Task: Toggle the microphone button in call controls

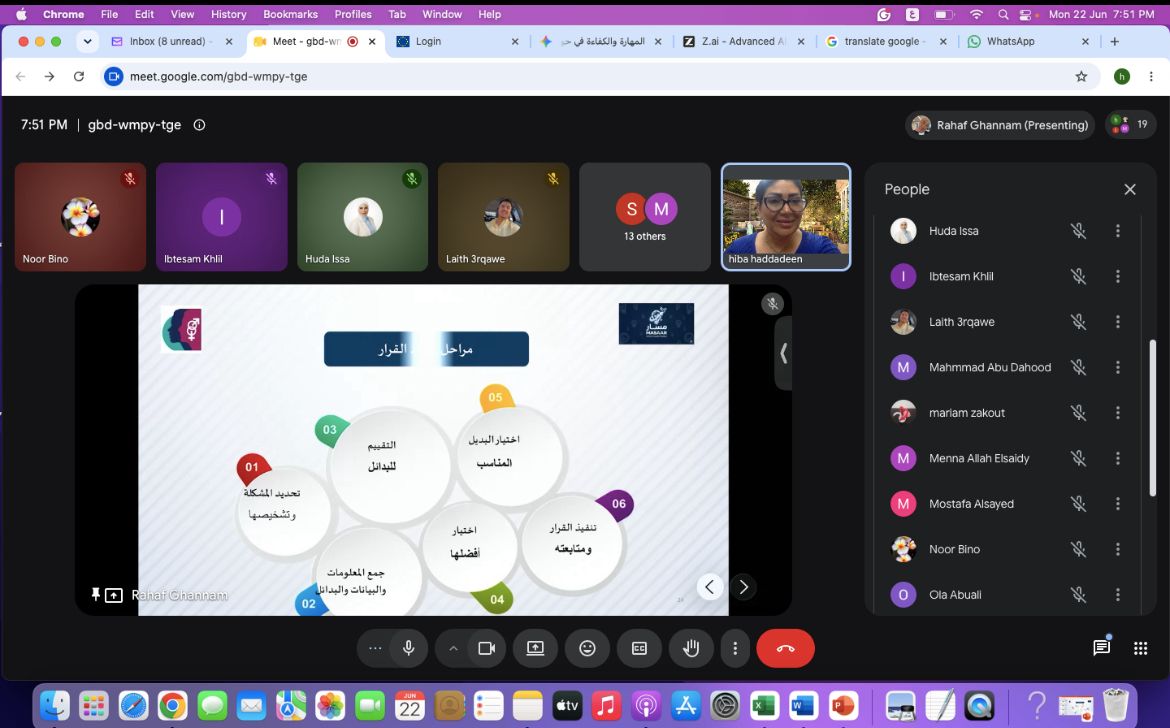Action: click(409, 648)
